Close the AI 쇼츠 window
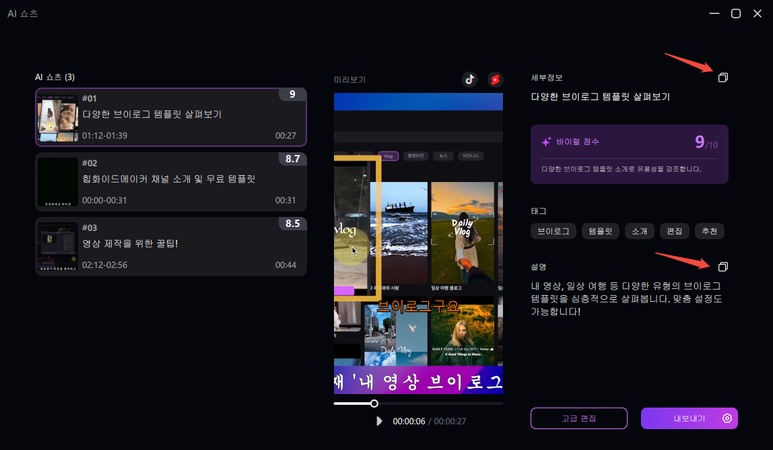 (x=757, y=13)
